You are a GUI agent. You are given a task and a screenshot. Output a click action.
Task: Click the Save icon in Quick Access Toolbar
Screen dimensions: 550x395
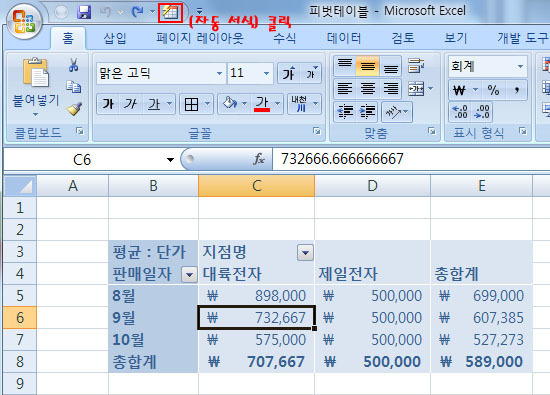point(84,12)
